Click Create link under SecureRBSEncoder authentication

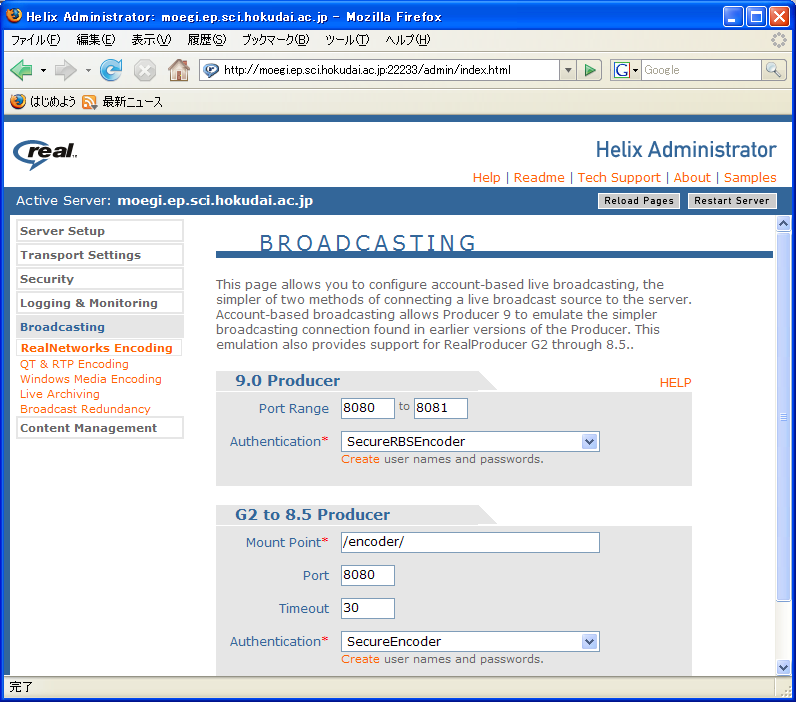point(360,459)
